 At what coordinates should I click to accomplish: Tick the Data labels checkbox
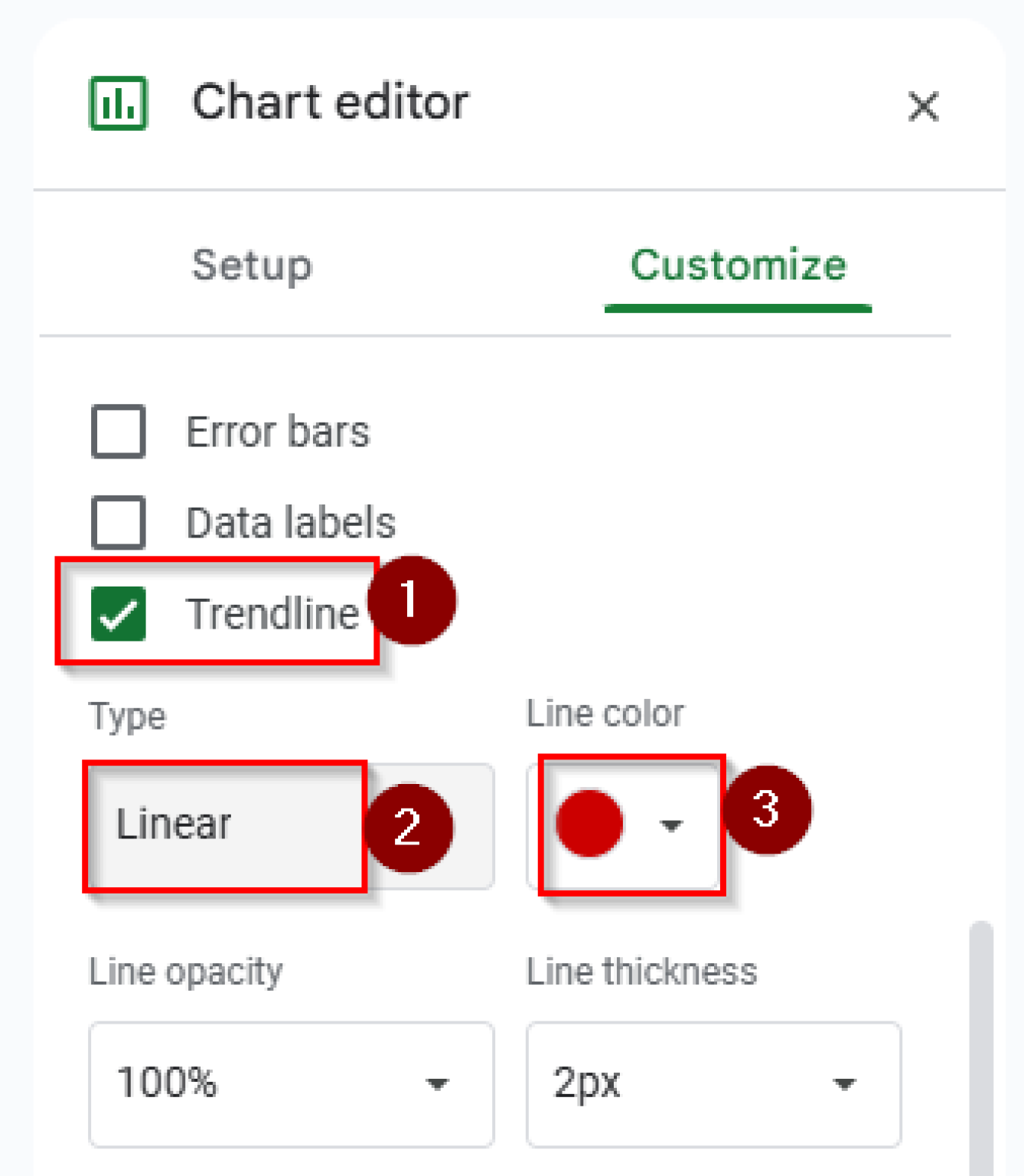(119, 523)
